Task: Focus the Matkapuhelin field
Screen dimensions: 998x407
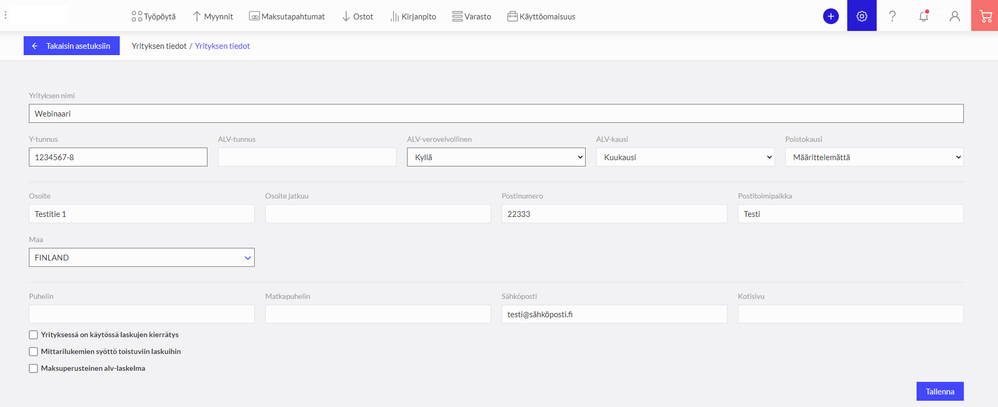Action: 378,314
